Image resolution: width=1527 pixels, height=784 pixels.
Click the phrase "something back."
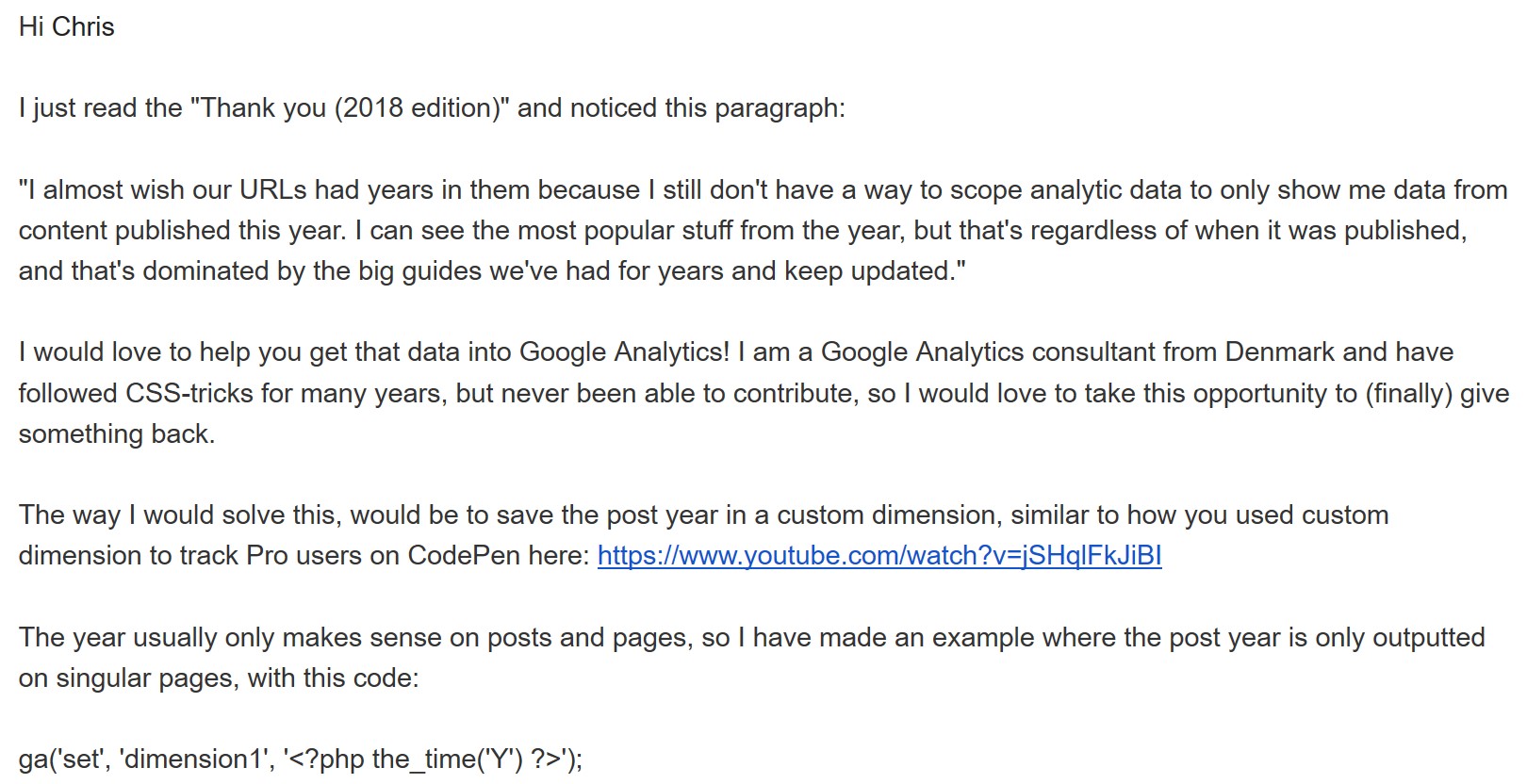[x=117, y=433]
